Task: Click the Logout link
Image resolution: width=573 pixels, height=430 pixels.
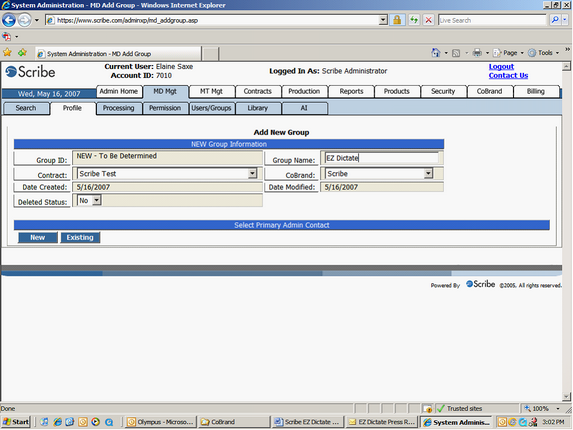Action: pyautogui.click(x=501, y=66)
